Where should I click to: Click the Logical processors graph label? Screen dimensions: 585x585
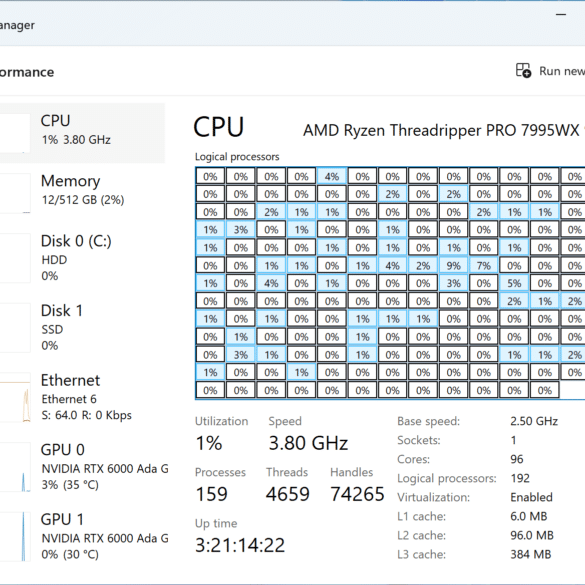point(237,157)
